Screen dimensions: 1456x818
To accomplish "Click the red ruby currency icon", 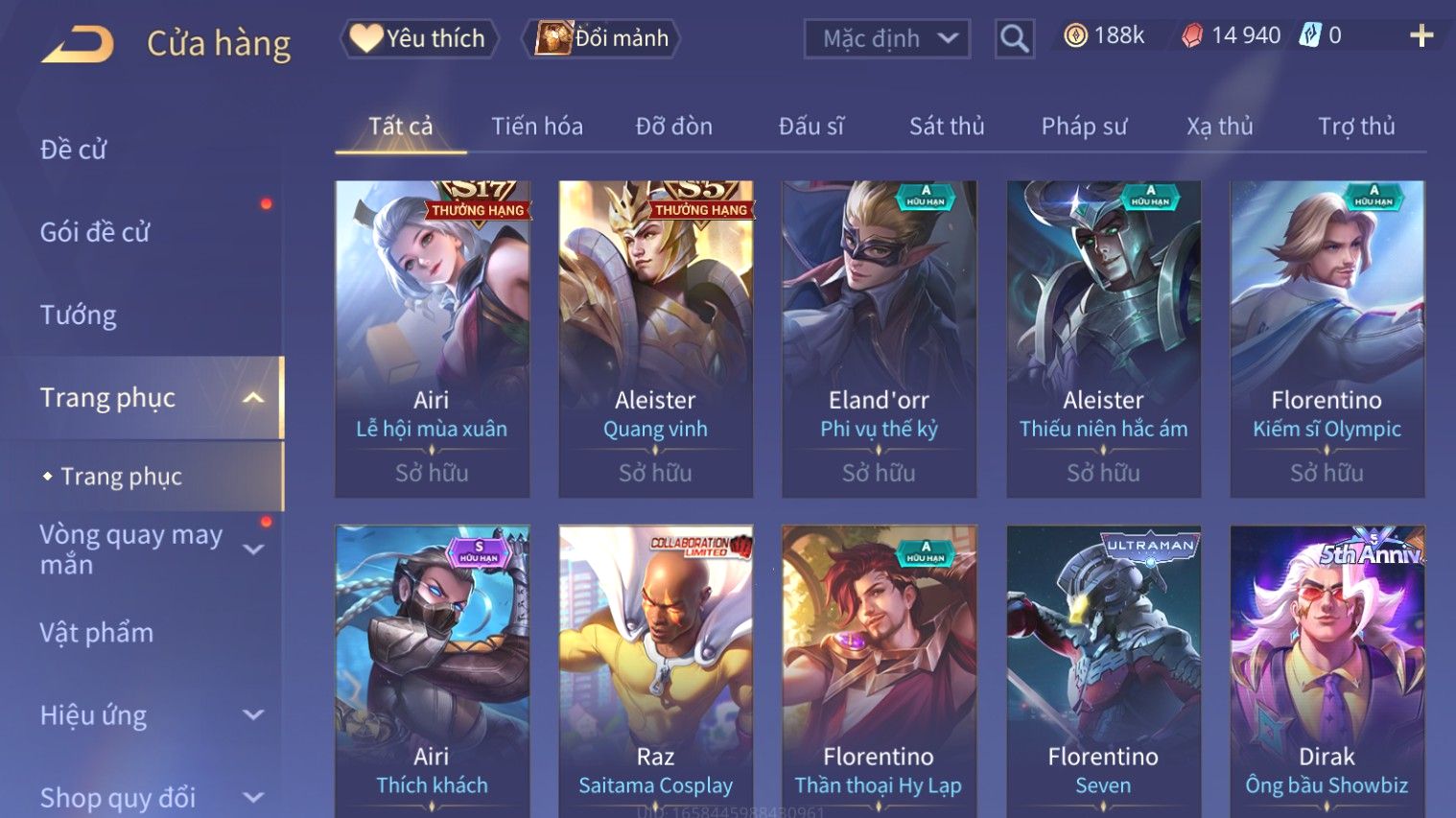I will coord(1192,36).
